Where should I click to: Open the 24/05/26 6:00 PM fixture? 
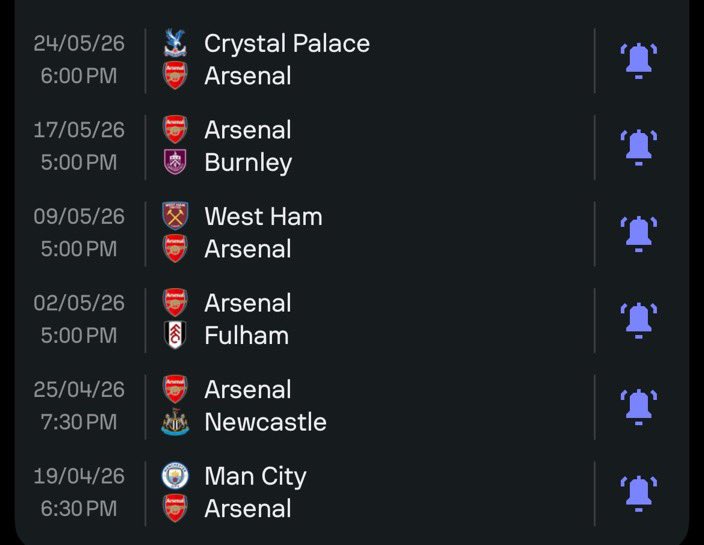click(78, 60)
